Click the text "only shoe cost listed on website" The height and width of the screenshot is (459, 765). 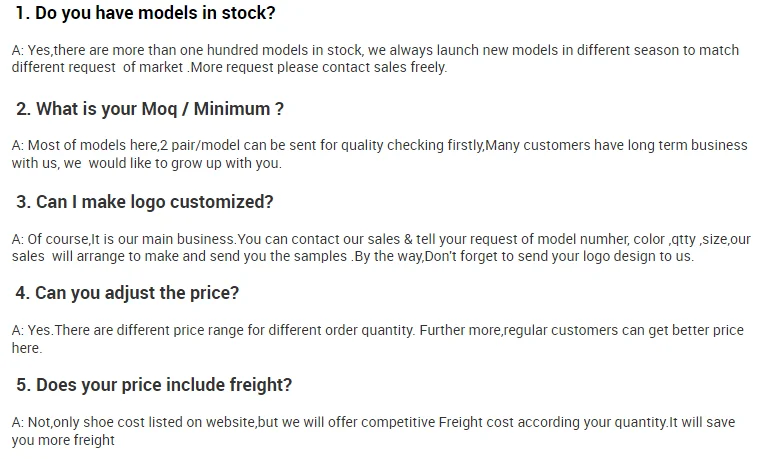point(155,423)
